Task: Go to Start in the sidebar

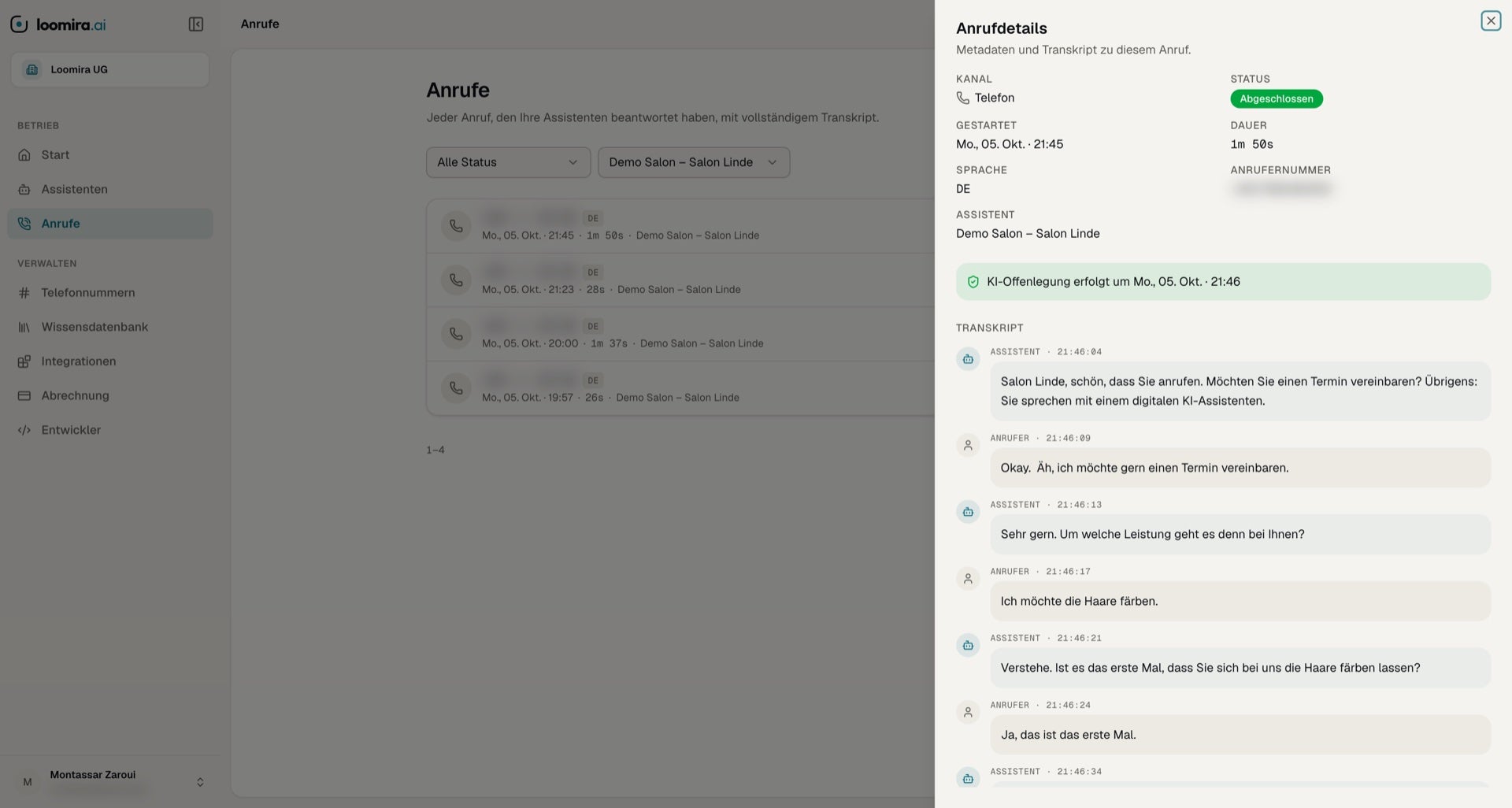Action: [x=110, y=155]
